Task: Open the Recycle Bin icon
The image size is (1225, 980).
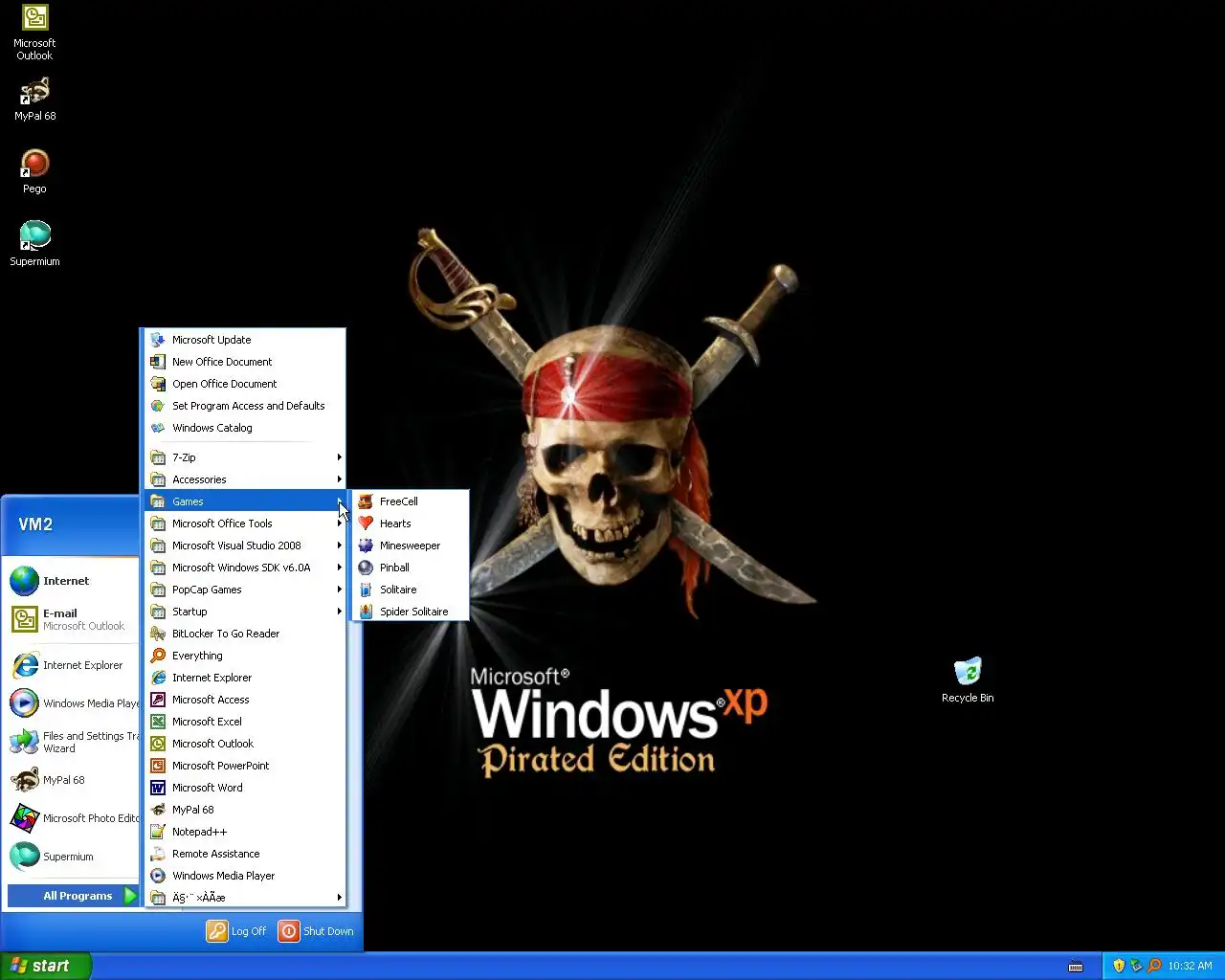Action: [x=968, y=680]
